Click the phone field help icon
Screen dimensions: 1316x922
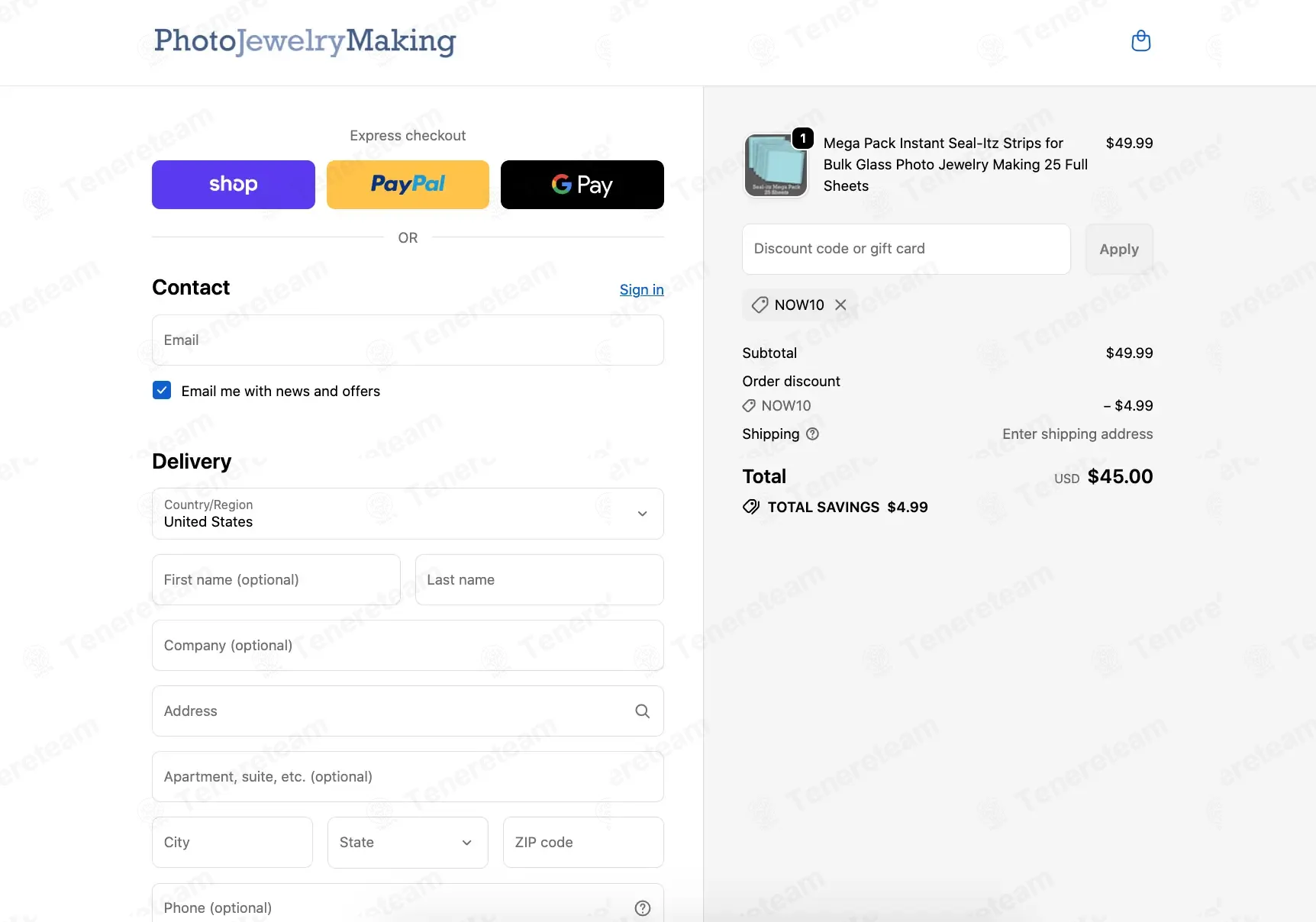[643, 907]
